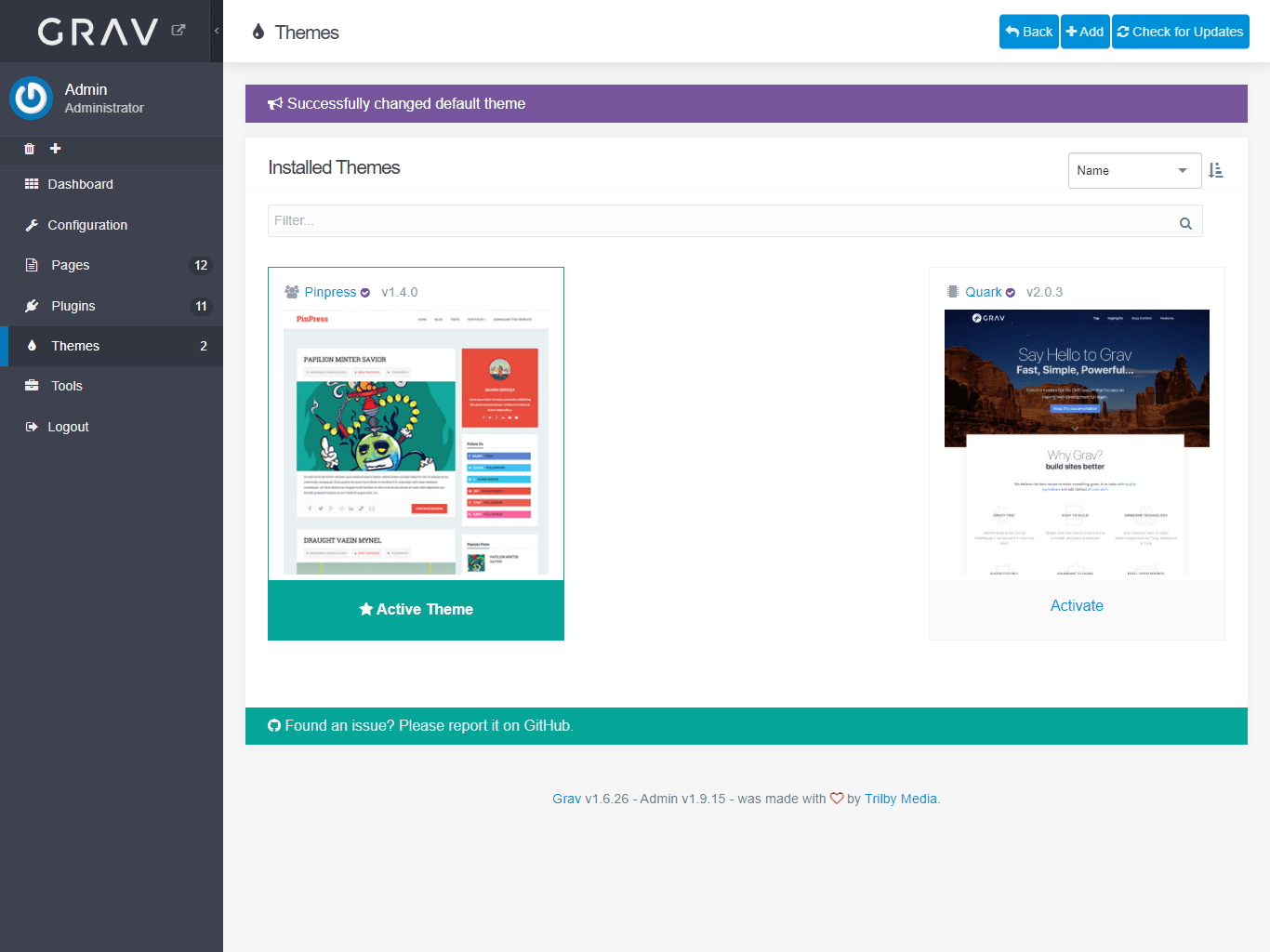Click the Tools briefcase icon
The height and width of the screenshot is (952, 1270).
(32, 386)
